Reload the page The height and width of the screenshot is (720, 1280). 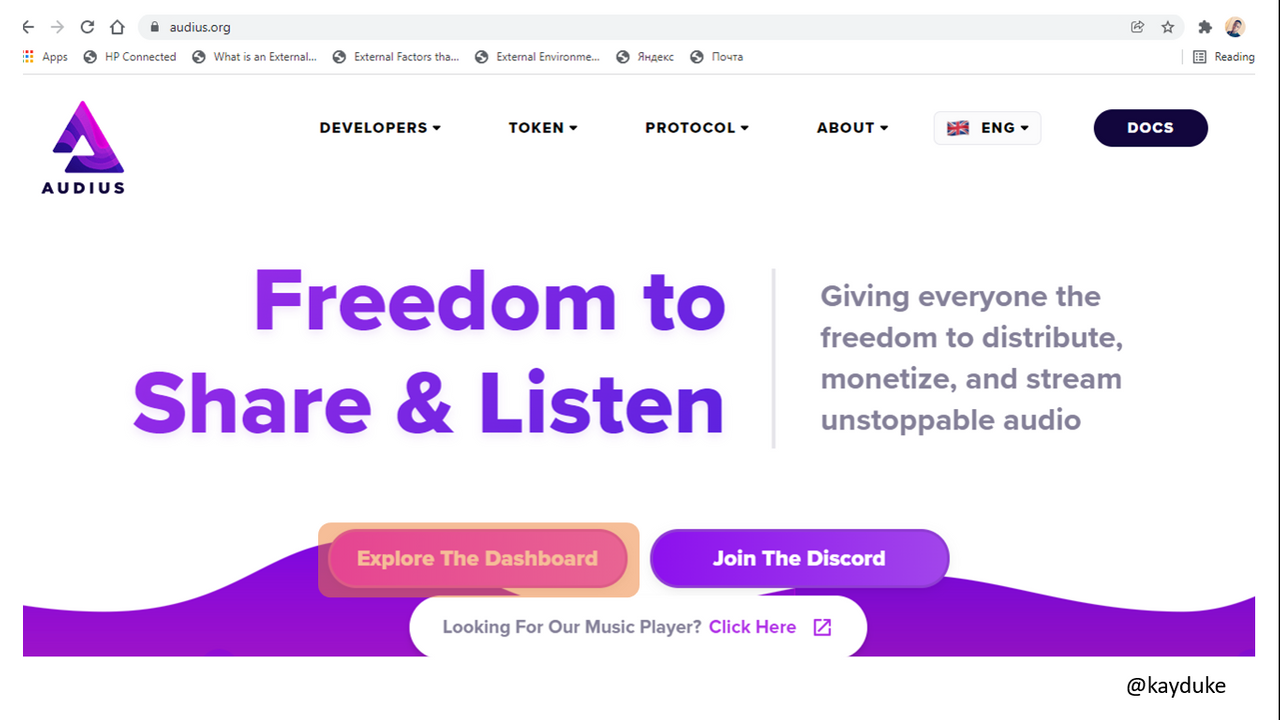[87, 27]
